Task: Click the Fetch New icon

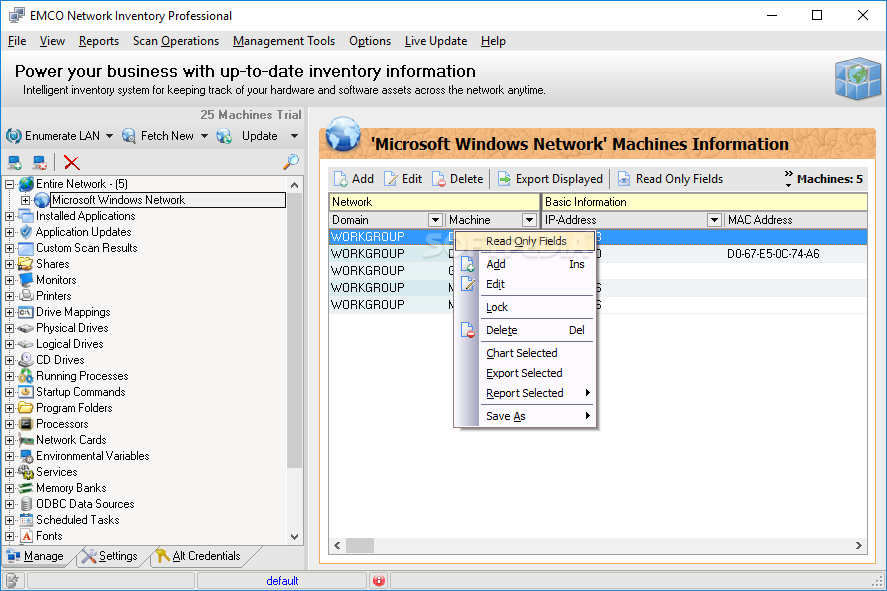Action: click(x=129, y=136)
